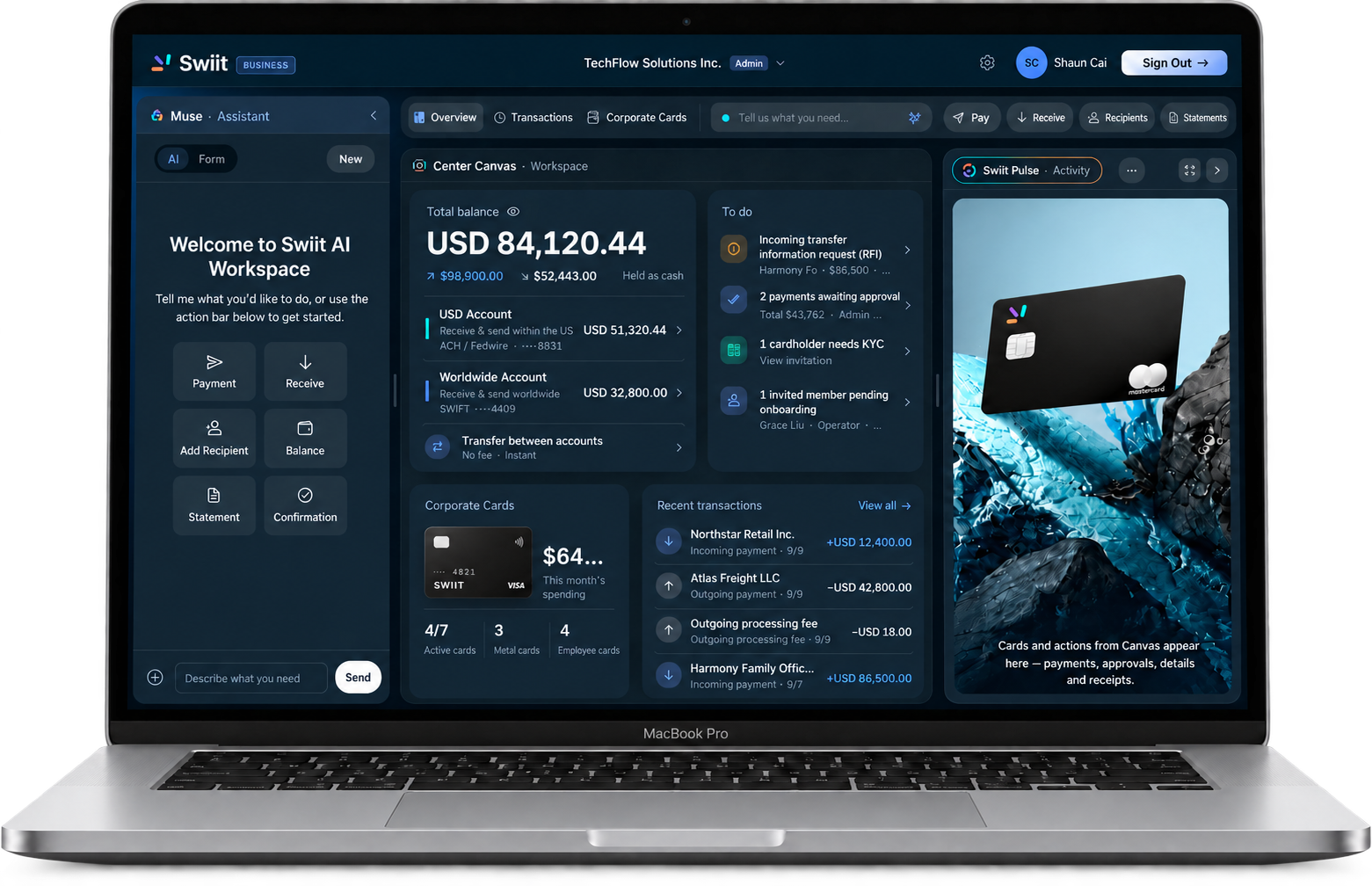Focus the Describe what you need field

pyautogui.click(x=251, y=679)
